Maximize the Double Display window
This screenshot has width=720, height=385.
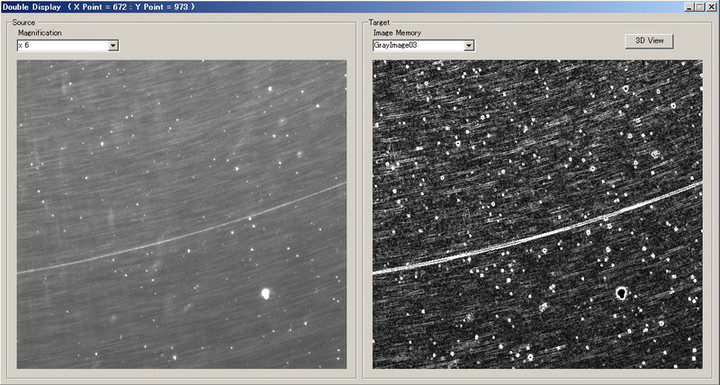pyautogui.click(x=699, y=7)
